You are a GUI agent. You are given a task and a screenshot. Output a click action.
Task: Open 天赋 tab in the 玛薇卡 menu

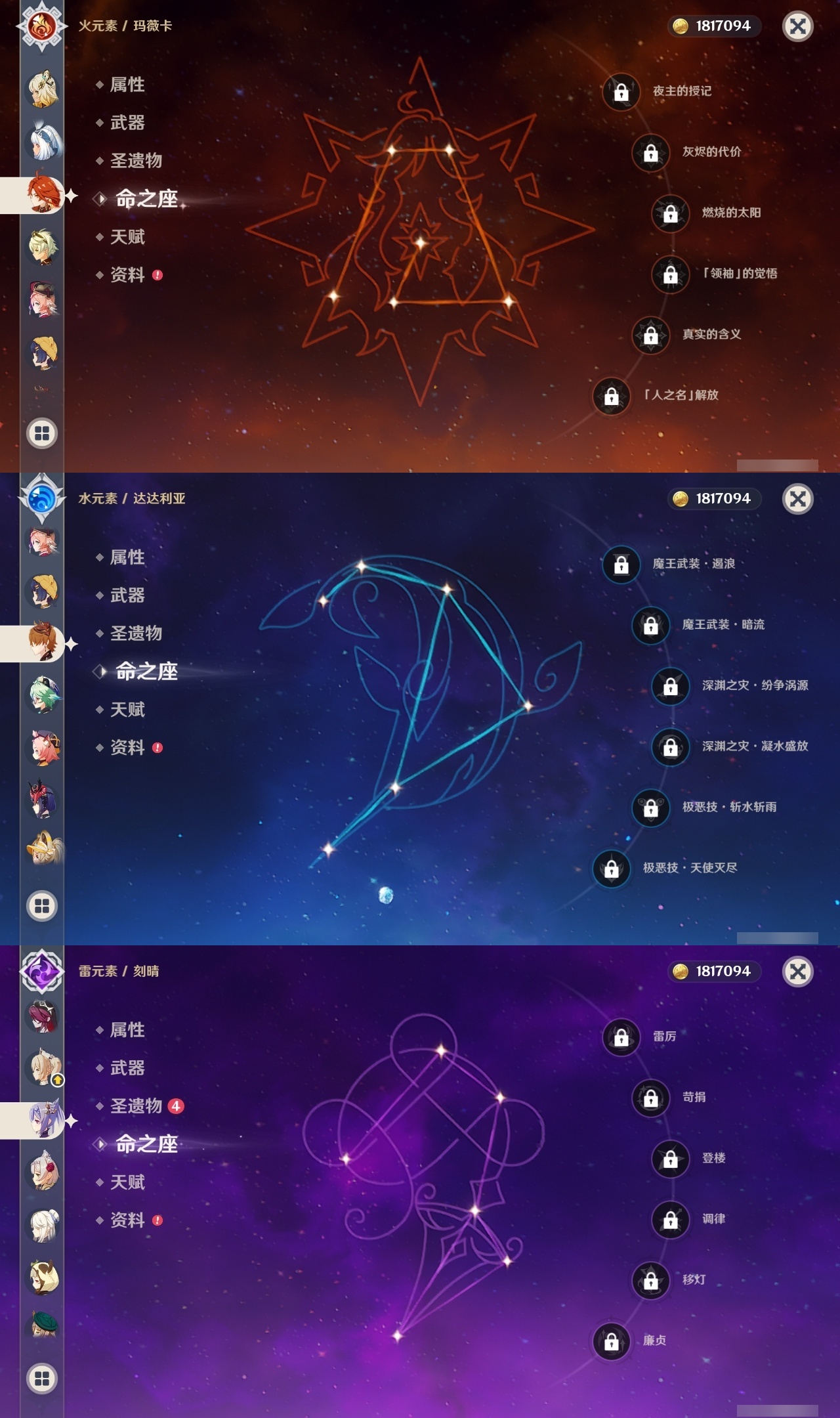pyautogui.click(x=127, y=237)
